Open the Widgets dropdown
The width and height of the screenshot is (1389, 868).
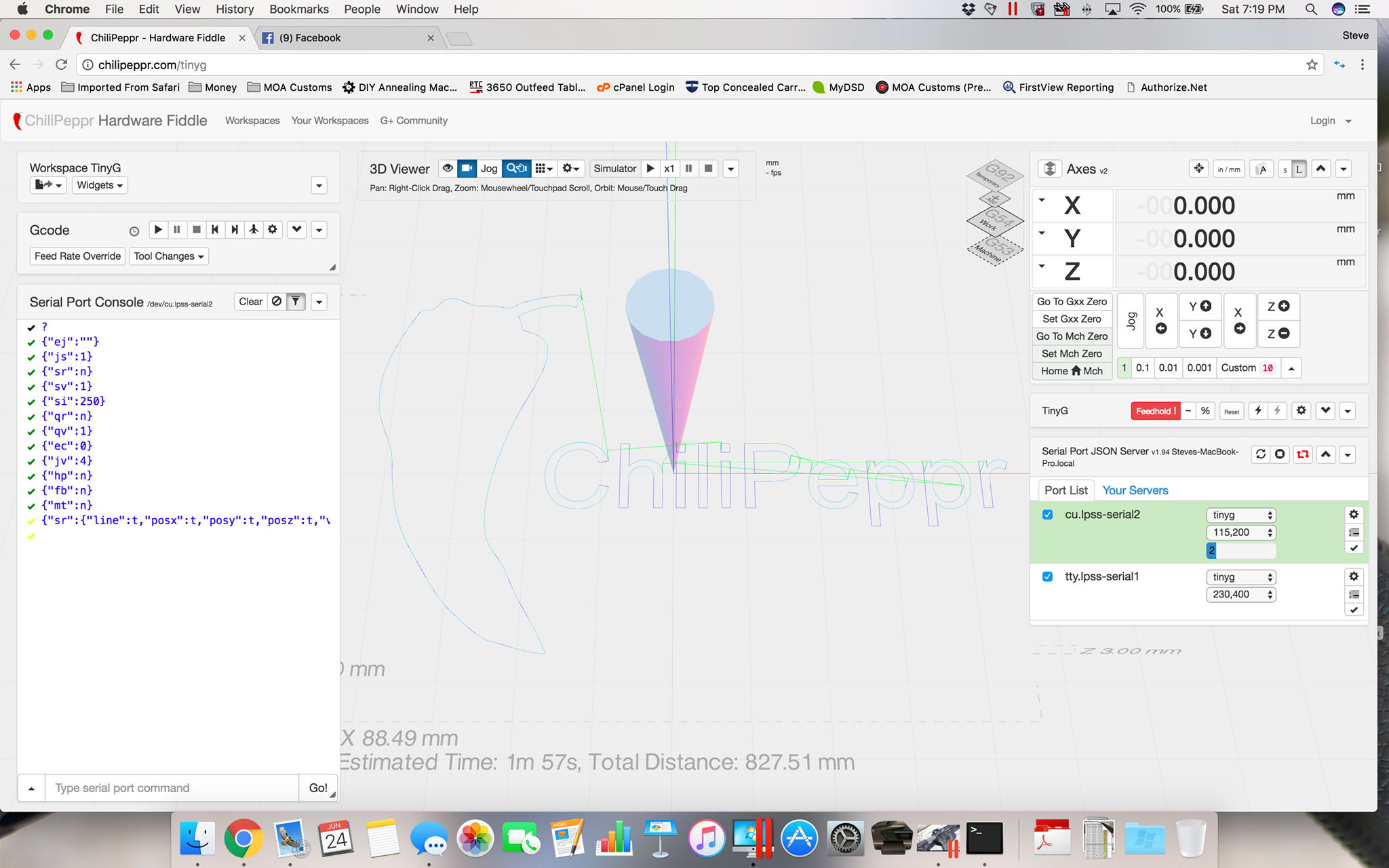point(100,185)
